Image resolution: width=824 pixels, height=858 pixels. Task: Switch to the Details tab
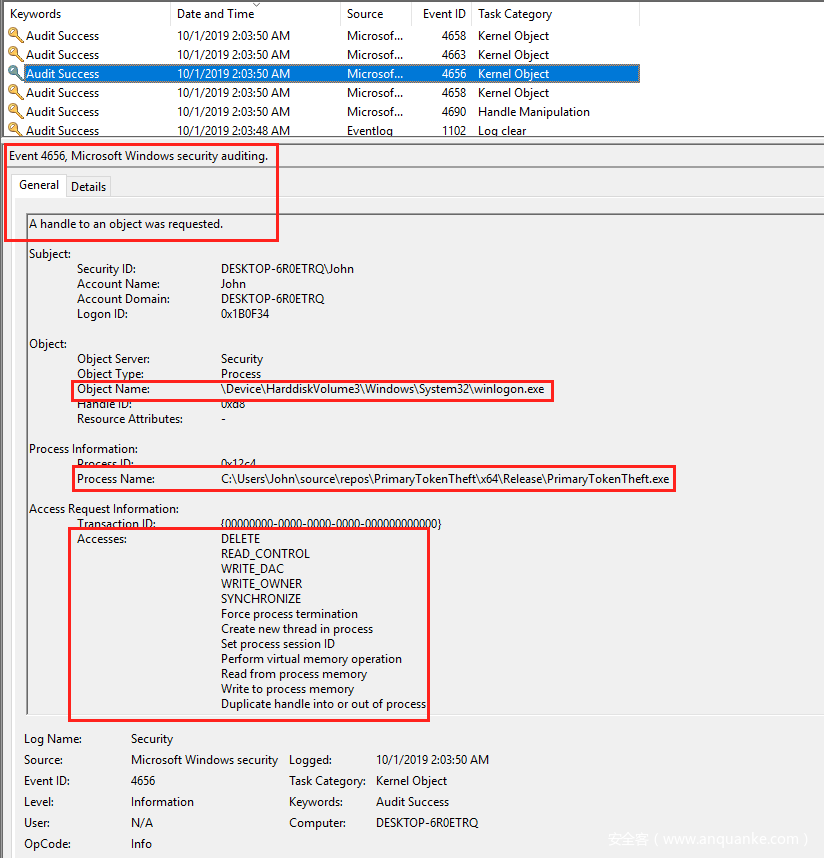click(88, 187)
